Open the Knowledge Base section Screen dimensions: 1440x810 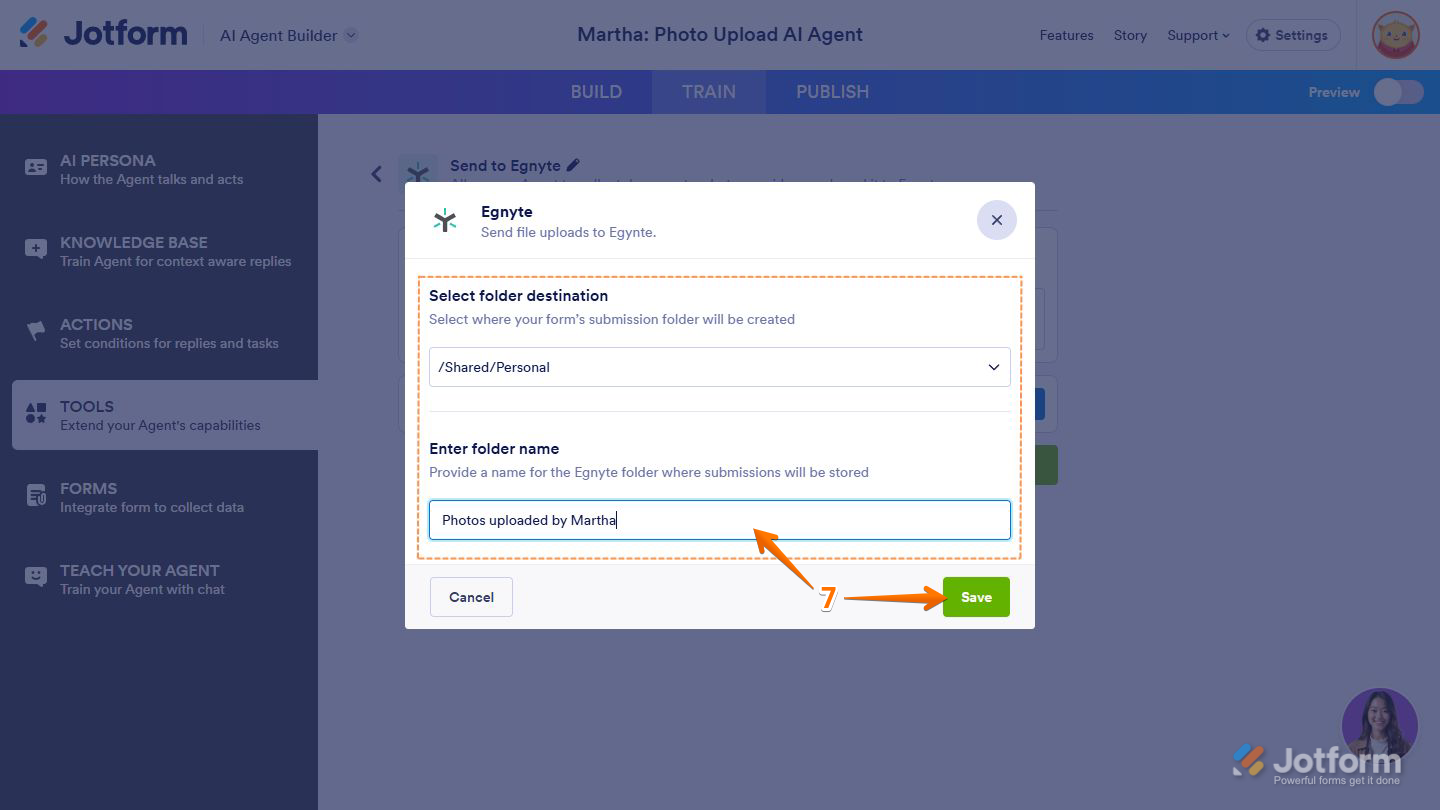159,251
